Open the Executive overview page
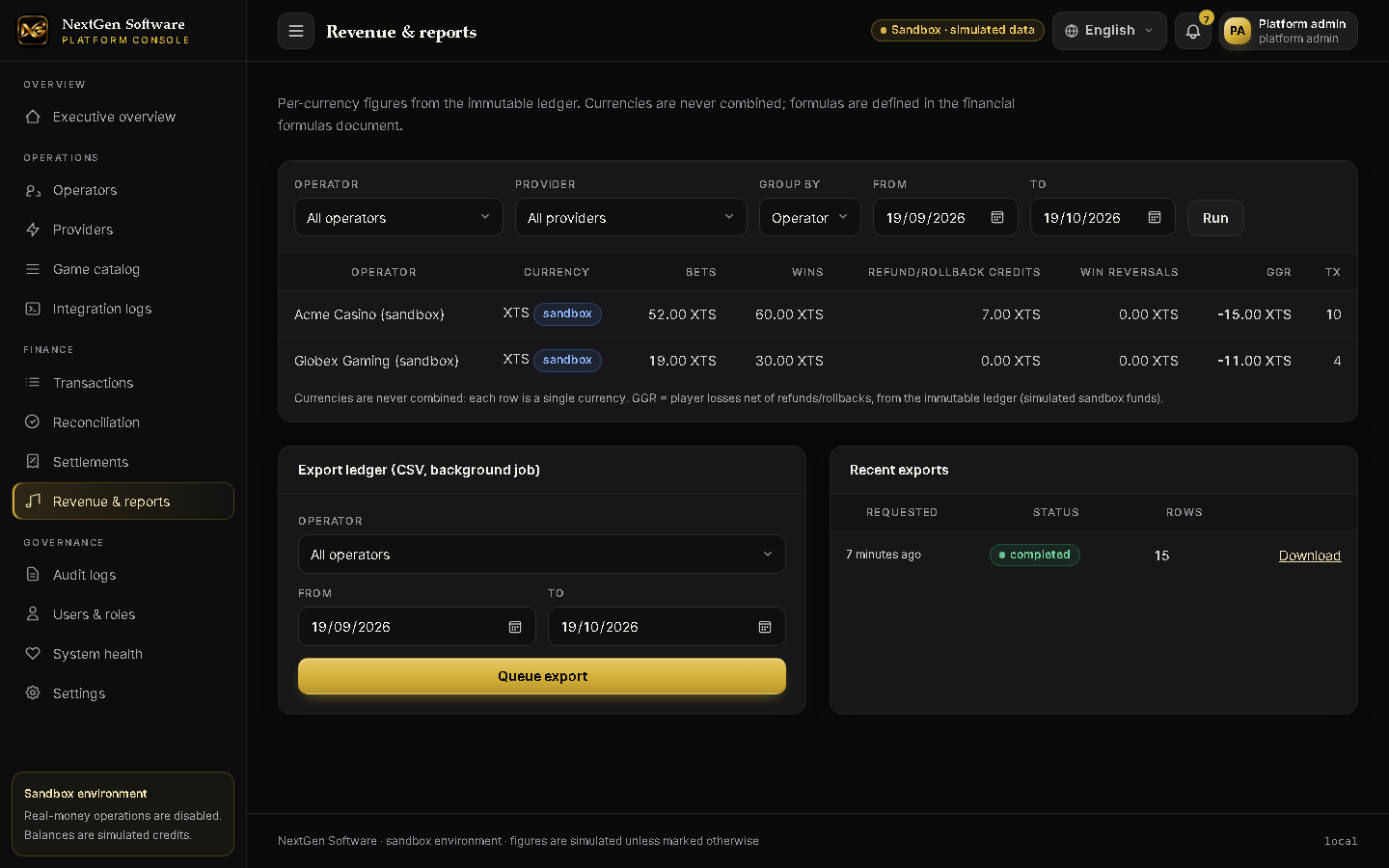The width and height of the screenshot is (1389, 868). point(123,117)
